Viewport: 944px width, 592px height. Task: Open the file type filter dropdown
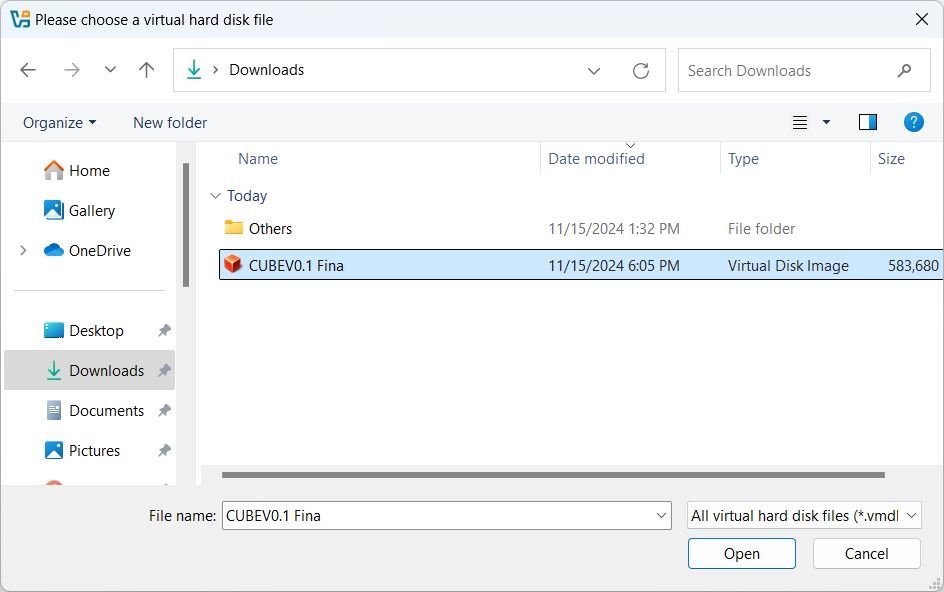pyautogui.click(x=804, y=516)
